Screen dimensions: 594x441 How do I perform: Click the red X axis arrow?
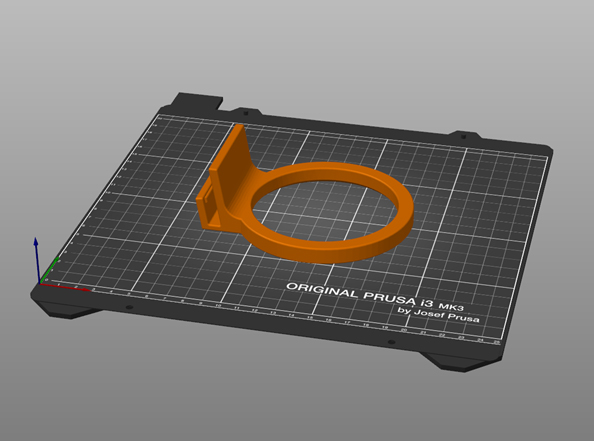(x=64, y=287)
